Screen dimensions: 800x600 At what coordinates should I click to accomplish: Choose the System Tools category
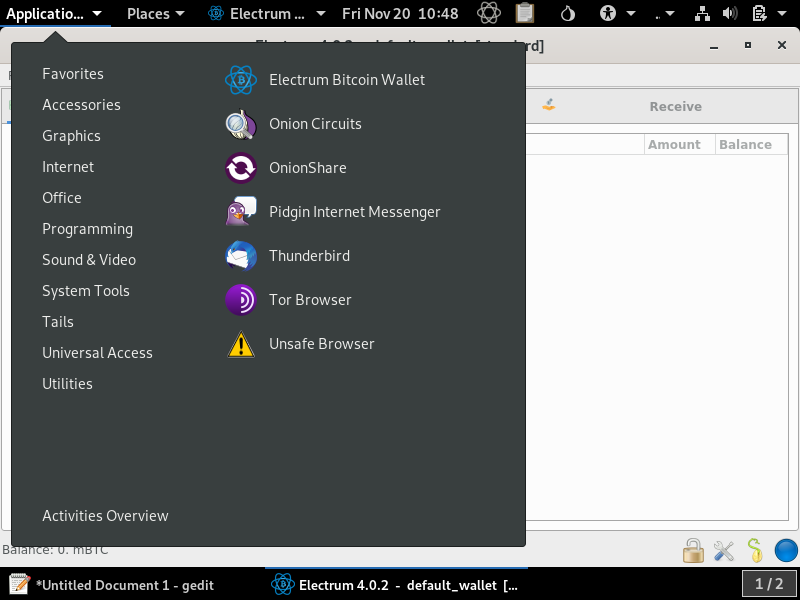(x=86, y=291)
